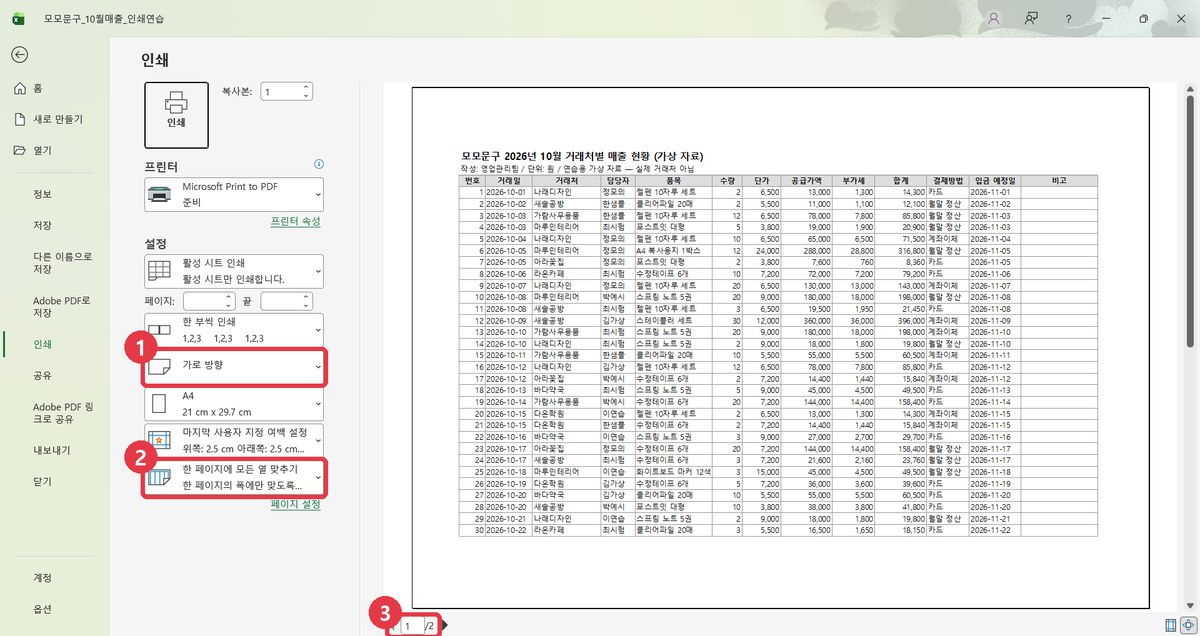Open Help with the question mark icon
This screenshot has width=1200, height=636.
(x=1069, y=19)
